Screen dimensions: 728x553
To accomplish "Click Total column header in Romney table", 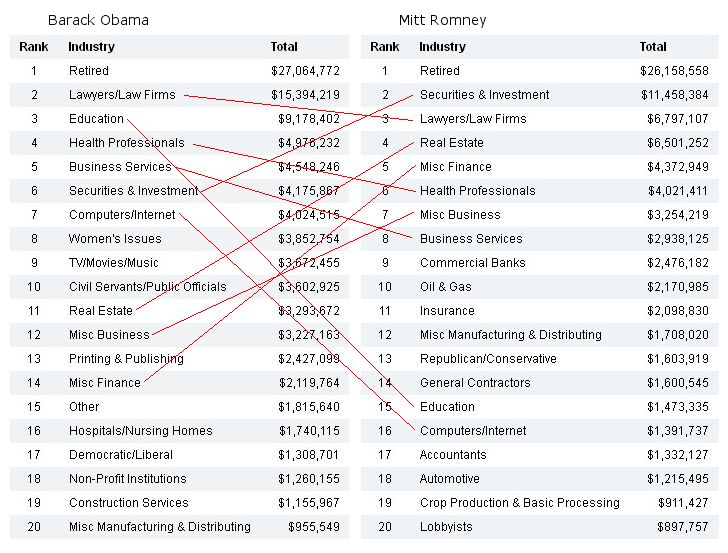I will click(653, 47).
